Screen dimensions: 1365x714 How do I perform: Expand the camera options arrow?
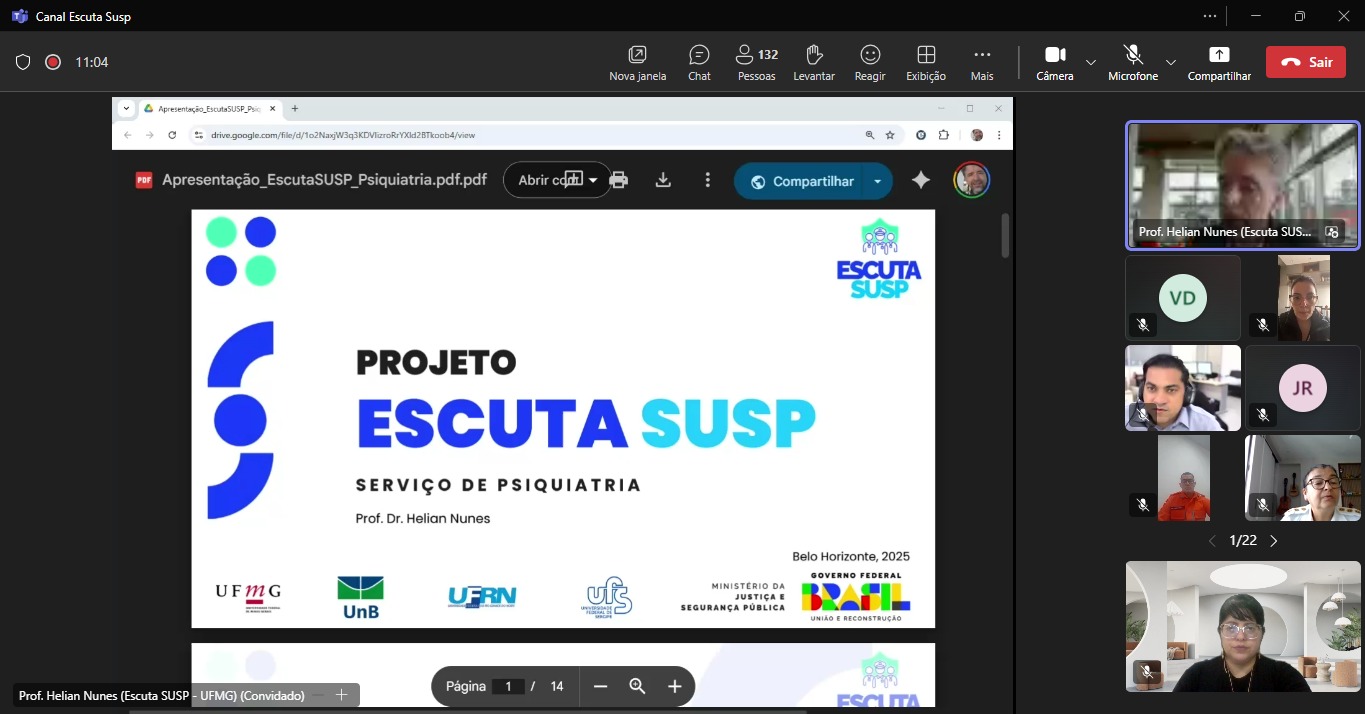(x=1091, y=62)
